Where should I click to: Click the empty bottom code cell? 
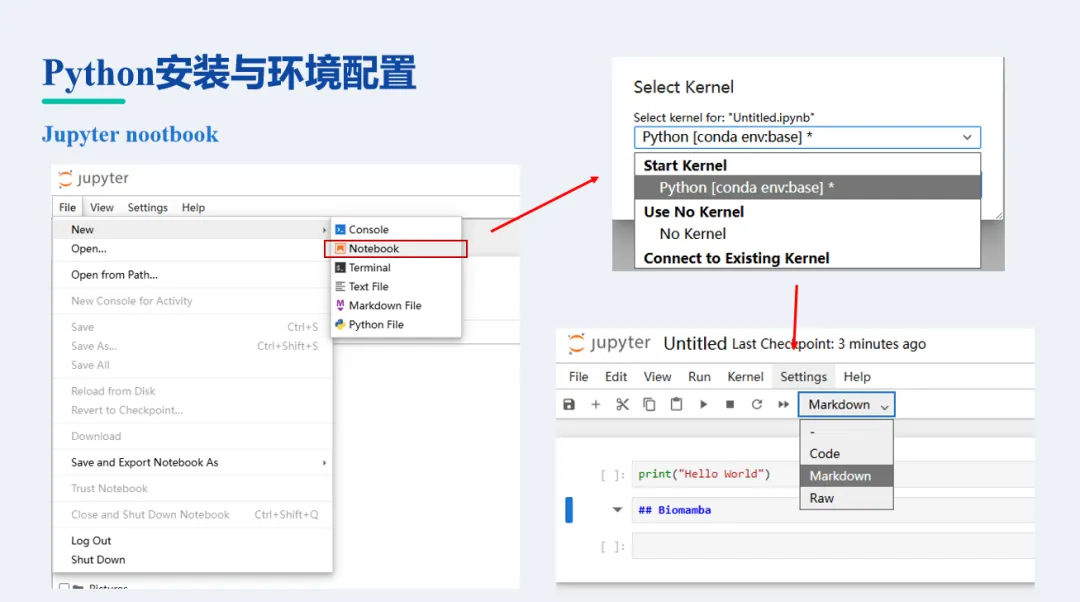tap(833, 546)
